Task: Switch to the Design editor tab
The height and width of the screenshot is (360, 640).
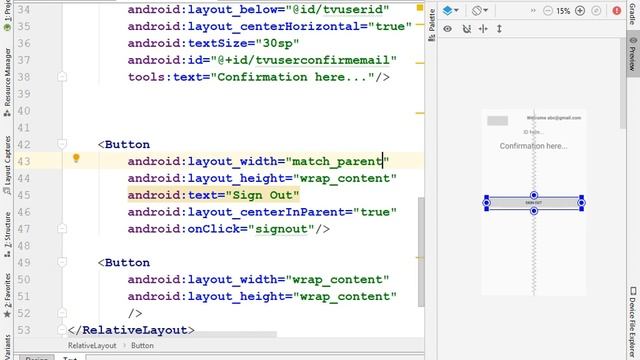Action: pos(36,358)
